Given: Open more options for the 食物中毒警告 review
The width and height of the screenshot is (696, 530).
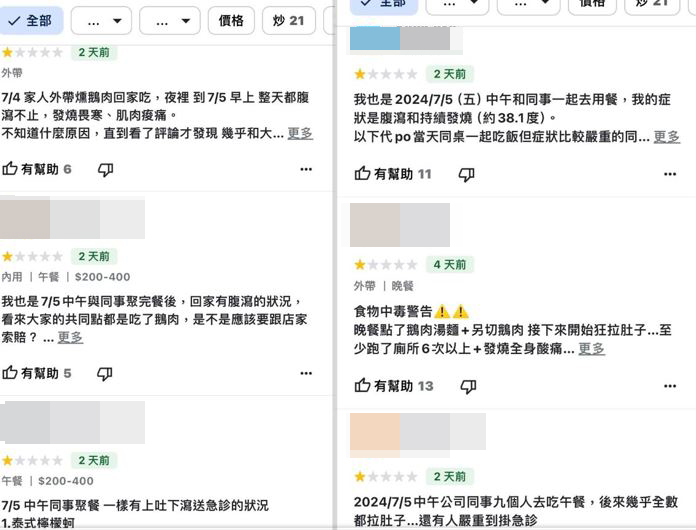Looking at the screenshot, I should [x=669, y=386].
